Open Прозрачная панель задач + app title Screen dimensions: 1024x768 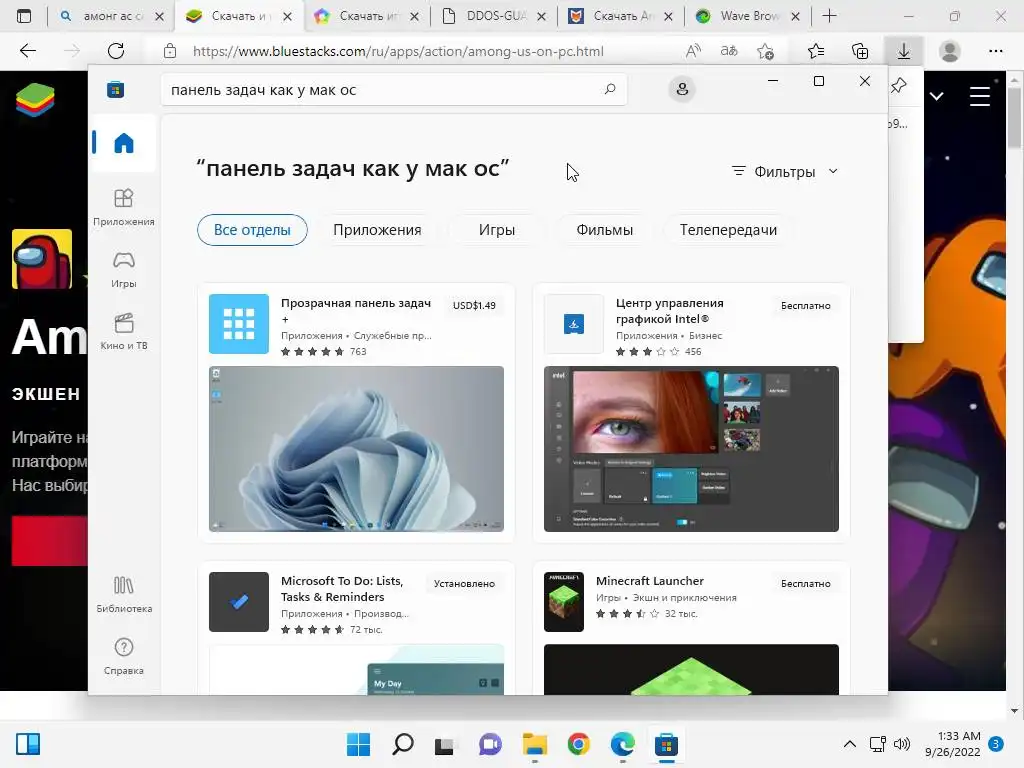(356, 311)
